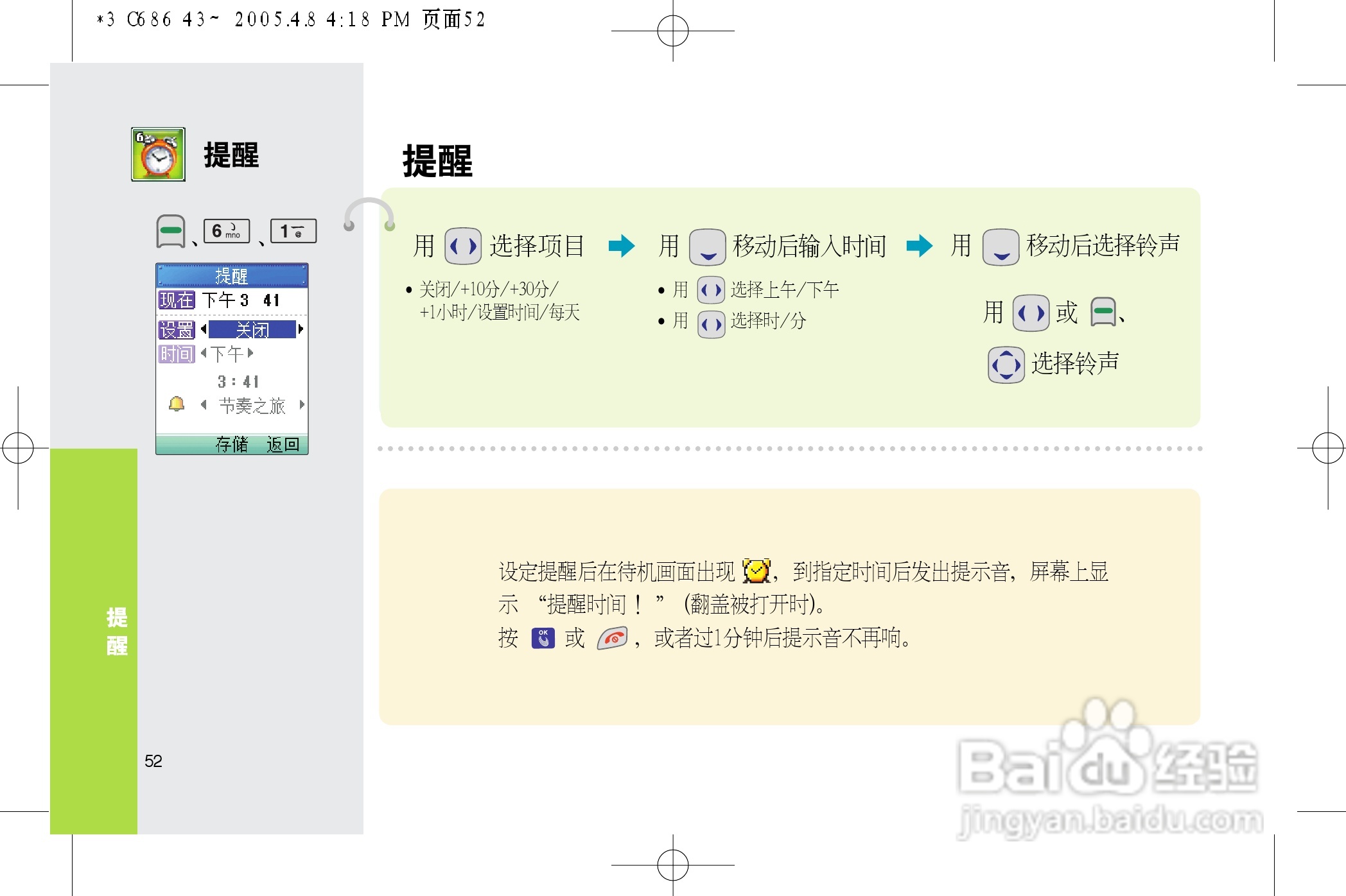Image resolution: width=1346 pixels, height=896 pixels.
Task: Click the bell icon on the phone screen
Action: tap(177, 404)
